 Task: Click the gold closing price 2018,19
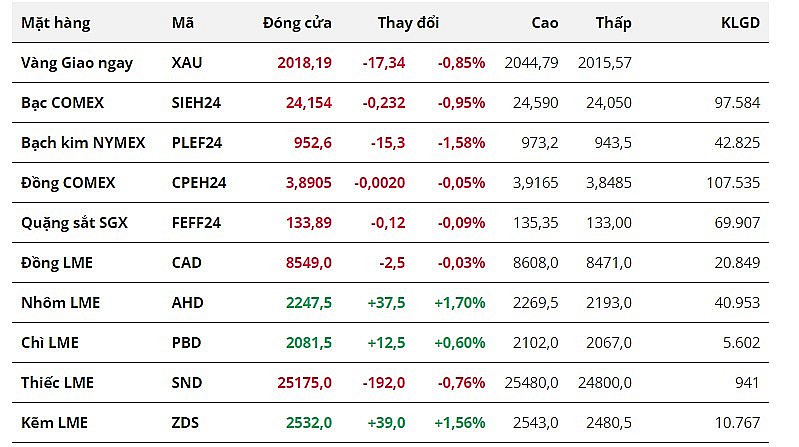point(304,62)
